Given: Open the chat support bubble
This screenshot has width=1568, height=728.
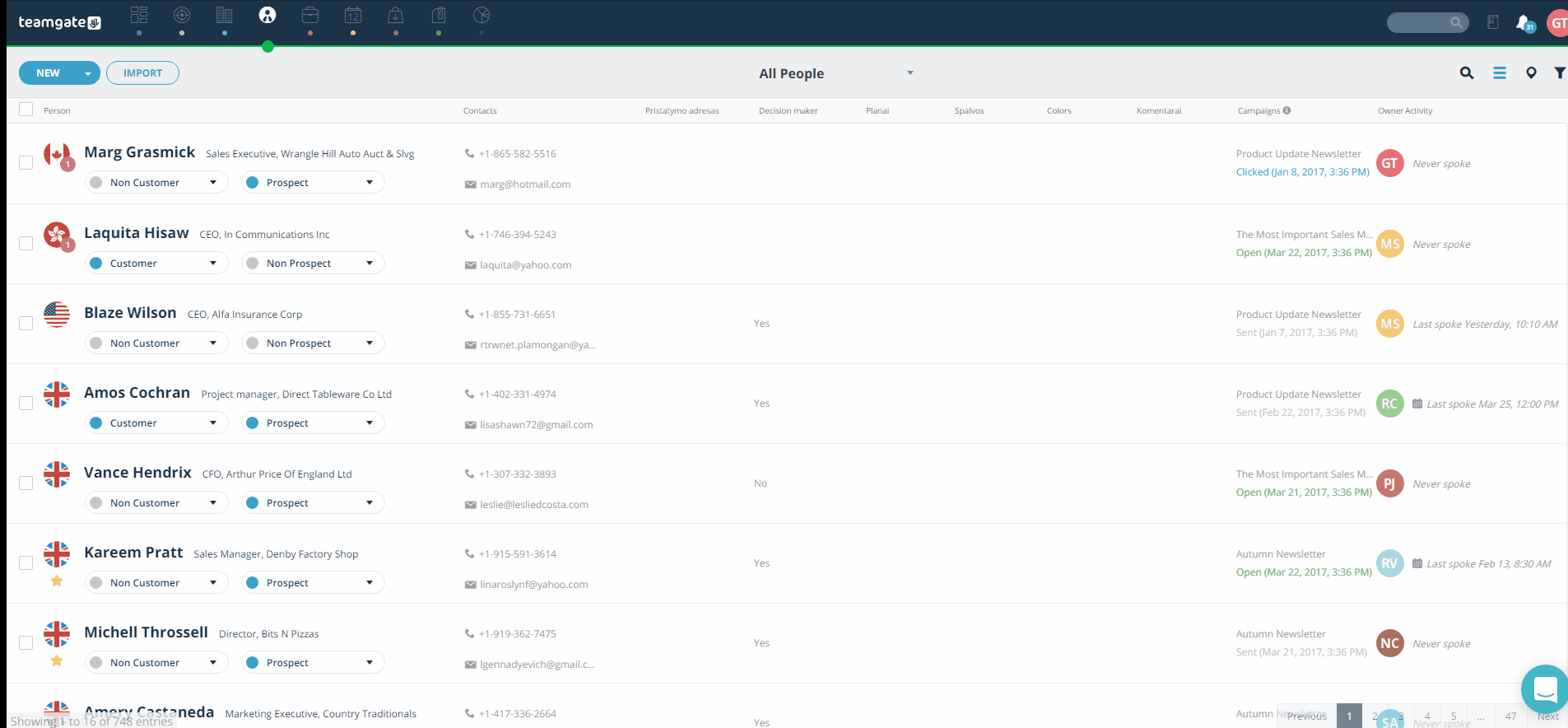Looking at the screenshot, I should [x=1545, y=689].
